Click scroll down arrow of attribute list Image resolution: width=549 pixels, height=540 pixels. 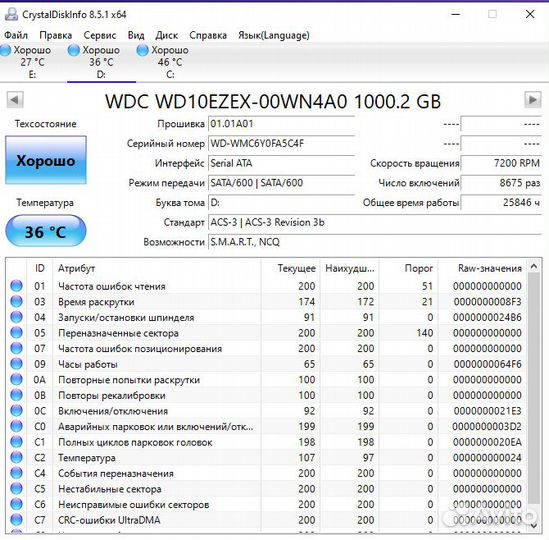coord(534,526)
